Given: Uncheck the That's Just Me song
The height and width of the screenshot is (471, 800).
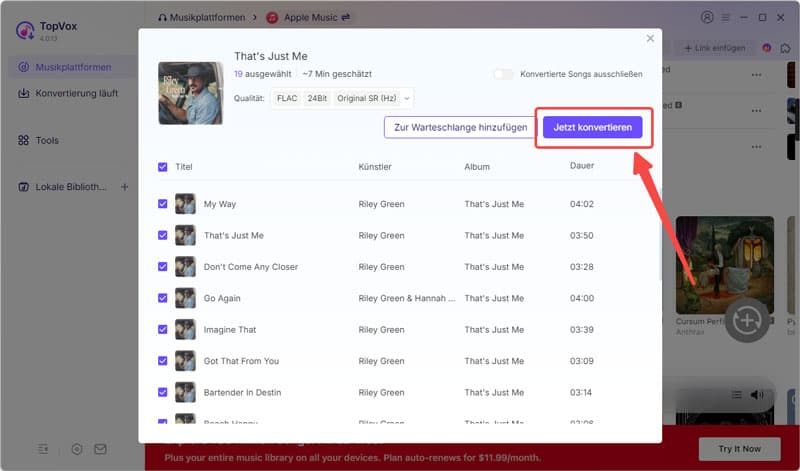Looking at the screenshot, I should pos(163,235).
